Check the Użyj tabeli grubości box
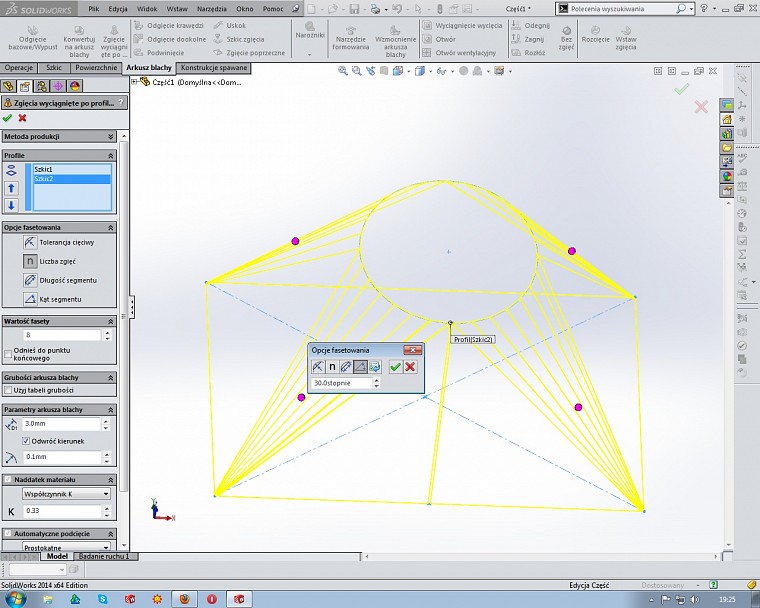The image size is (760, 608). click(x=8, y=390)
